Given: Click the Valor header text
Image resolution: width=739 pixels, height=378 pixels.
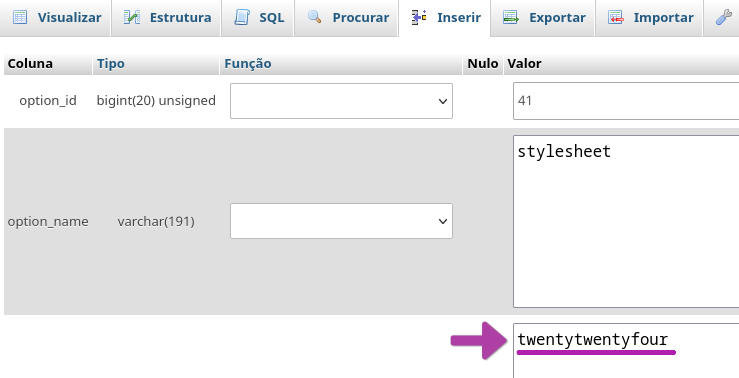Looking at the screenshot, I should pyautogui.click(x=524, y=64).
